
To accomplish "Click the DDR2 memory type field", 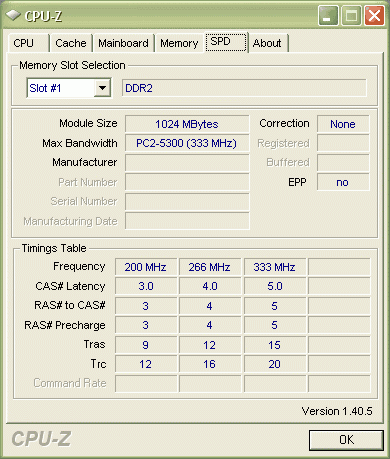I will pos(244,88).
